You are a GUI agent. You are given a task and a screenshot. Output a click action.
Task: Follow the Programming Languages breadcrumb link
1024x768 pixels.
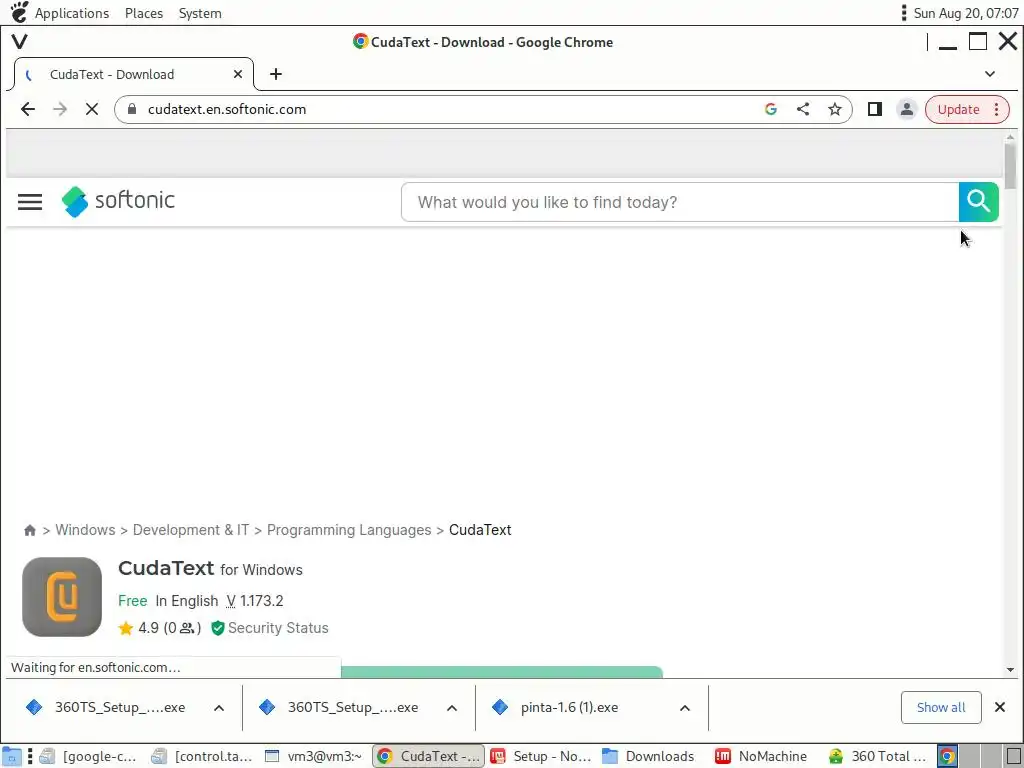[x=349, y=530]
